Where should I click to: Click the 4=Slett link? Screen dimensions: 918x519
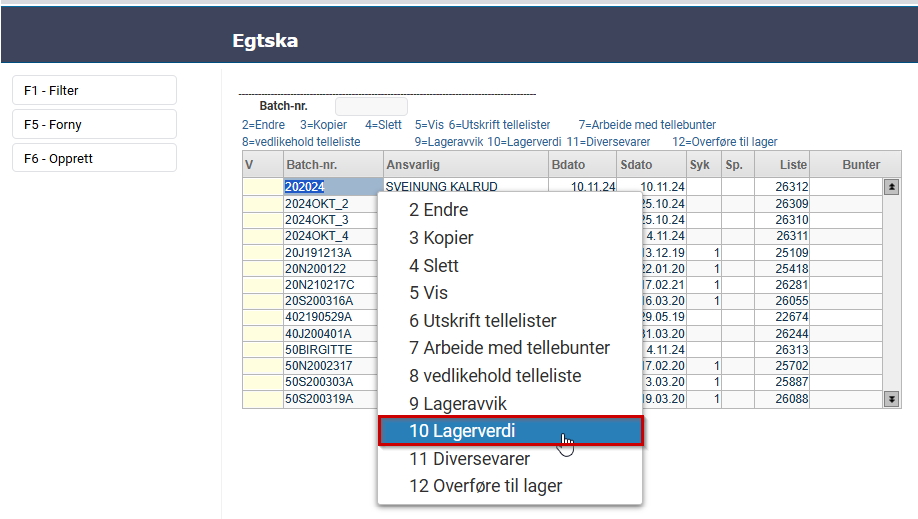[383, 125]
